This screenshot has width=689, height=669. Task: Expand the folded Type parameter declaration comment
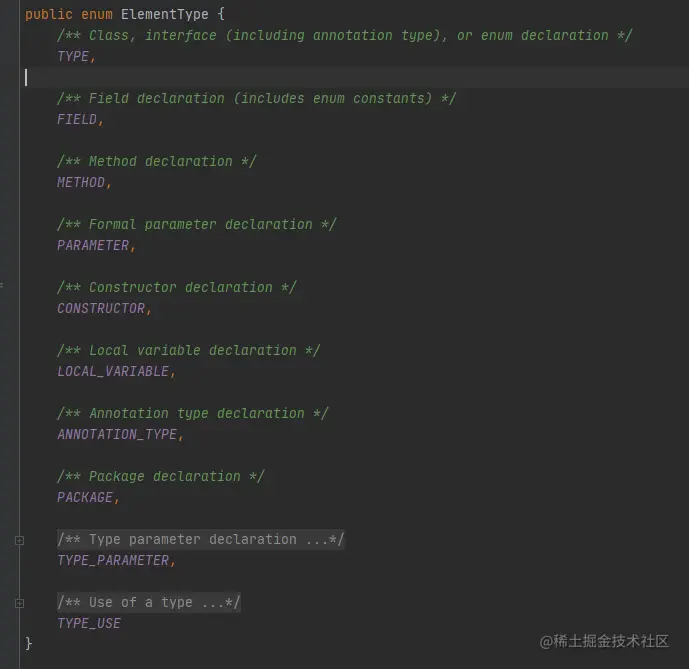tap(200, 540)
